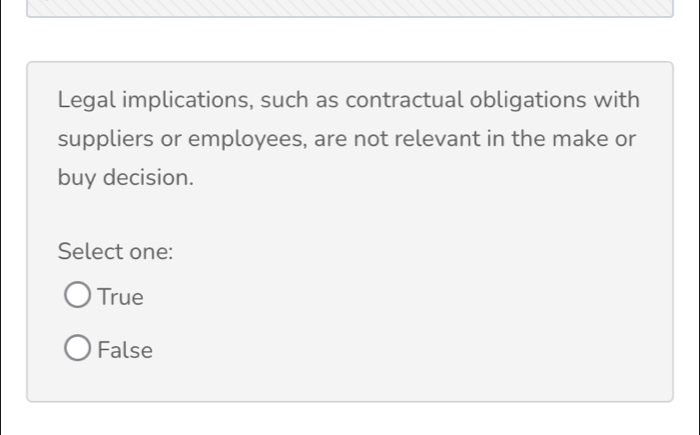700x435 pixels.
Task: Click the "True" answer label text
Action: (x=121, y=297)
